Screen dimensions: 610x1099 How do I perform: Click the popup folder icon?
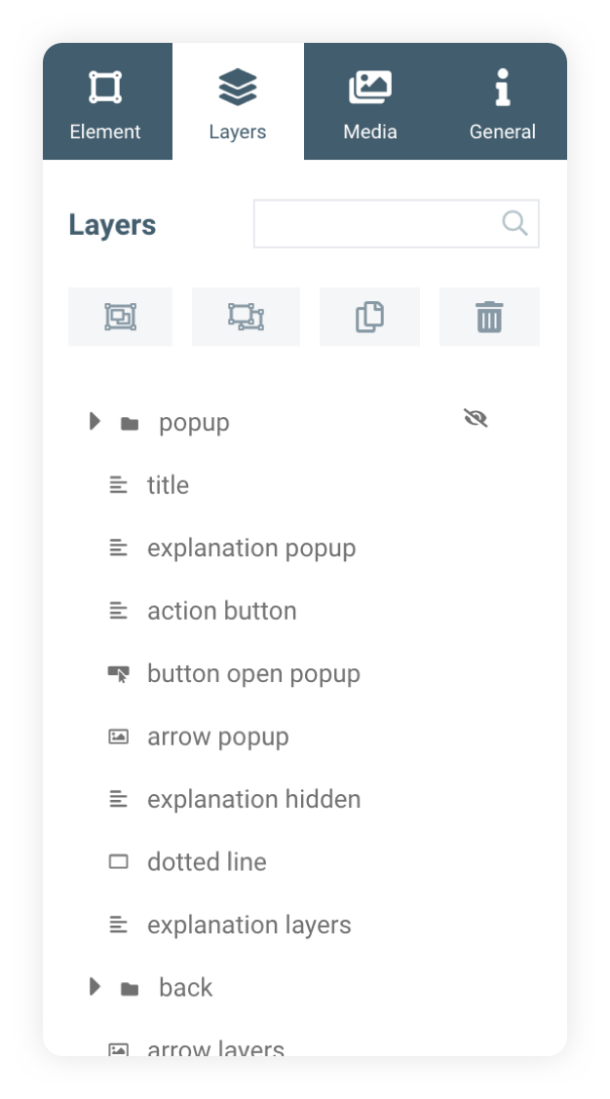coord(129,423)
